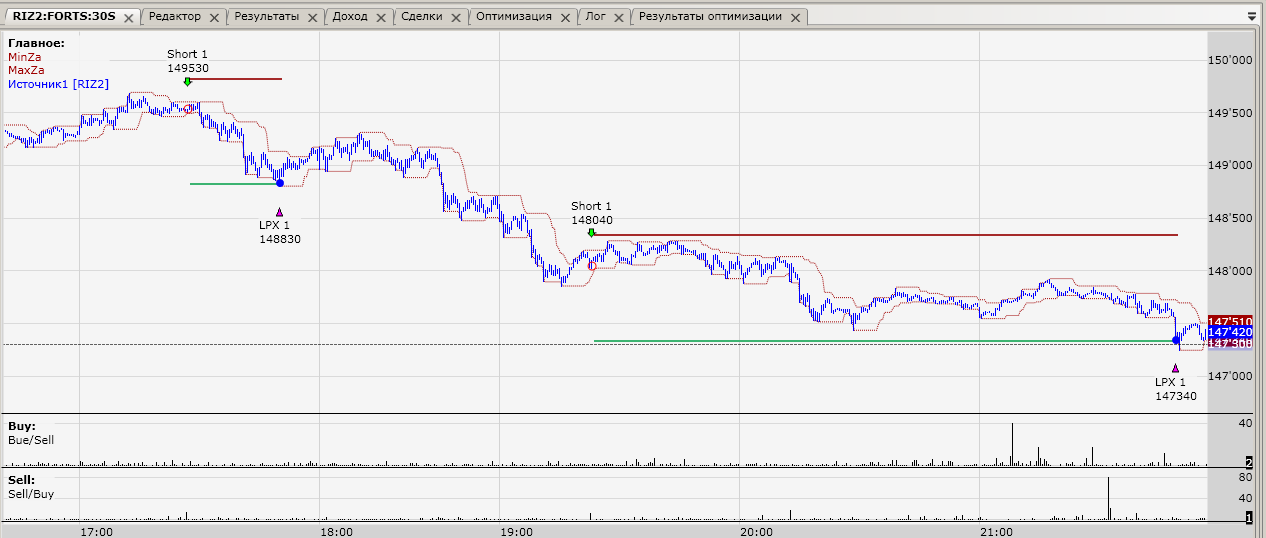Screen dimensions: 1266x538
Task: Select the MaxZa series in legend
Action: pos(26,70)
